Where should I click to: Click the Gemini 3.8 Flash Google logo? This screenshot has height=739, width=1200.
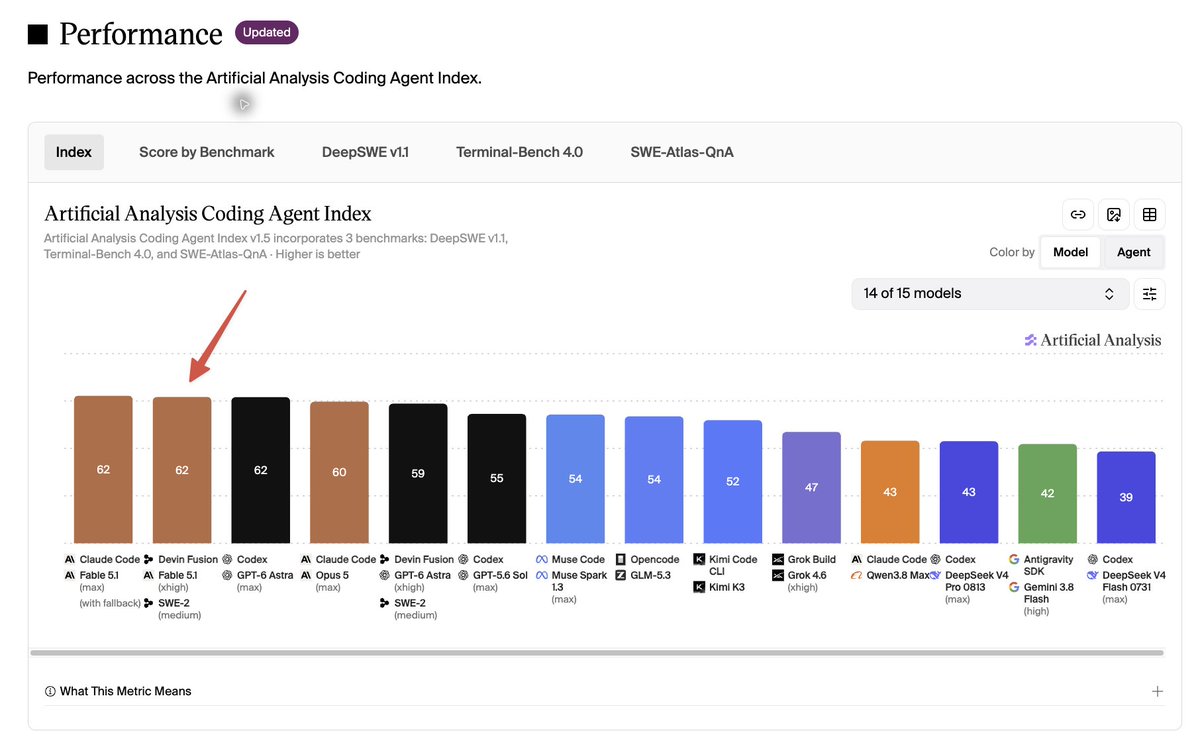(1014, 587)
